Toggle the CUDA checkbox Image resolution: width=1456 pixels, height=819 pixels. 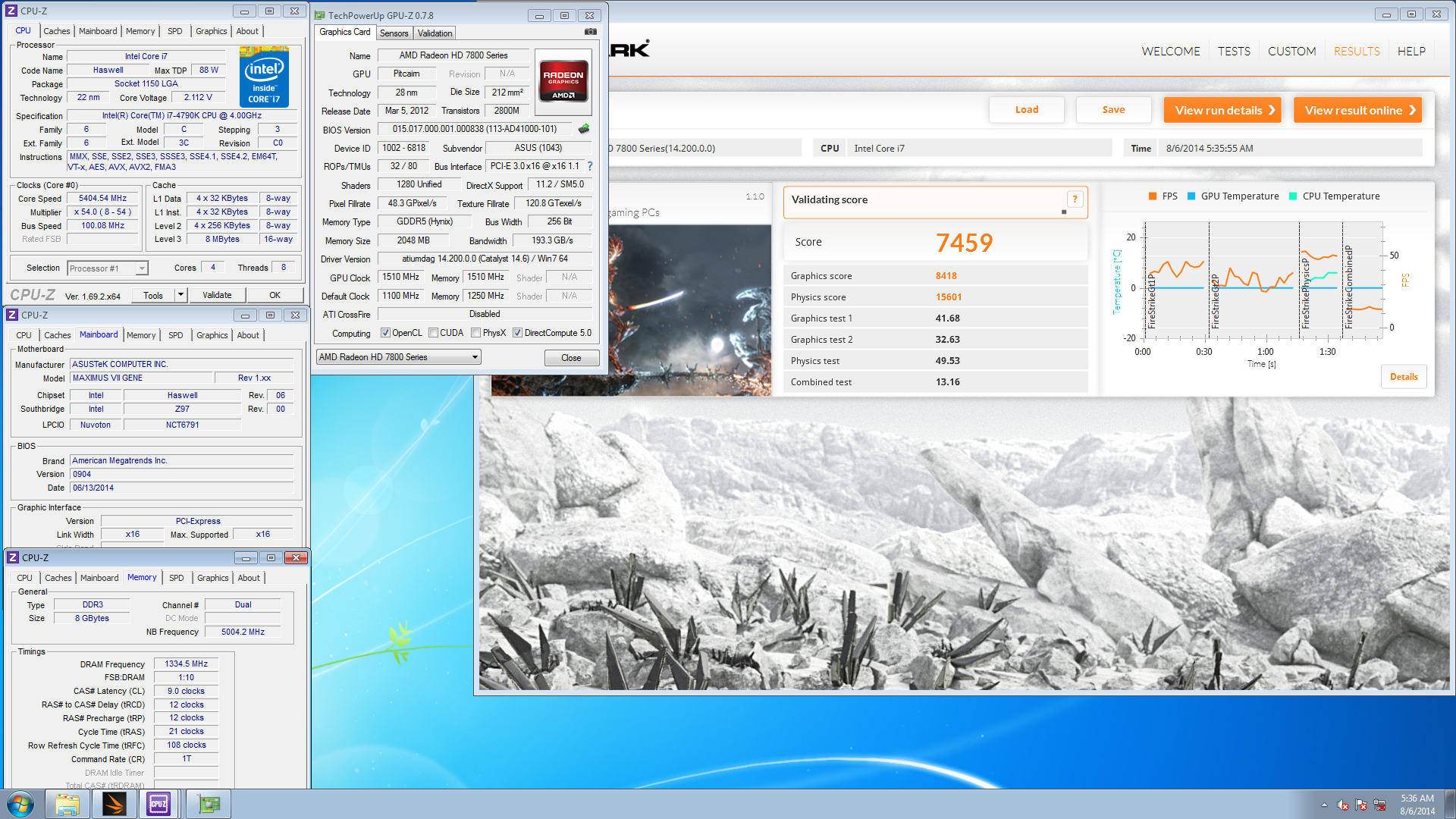click(433, 333)
